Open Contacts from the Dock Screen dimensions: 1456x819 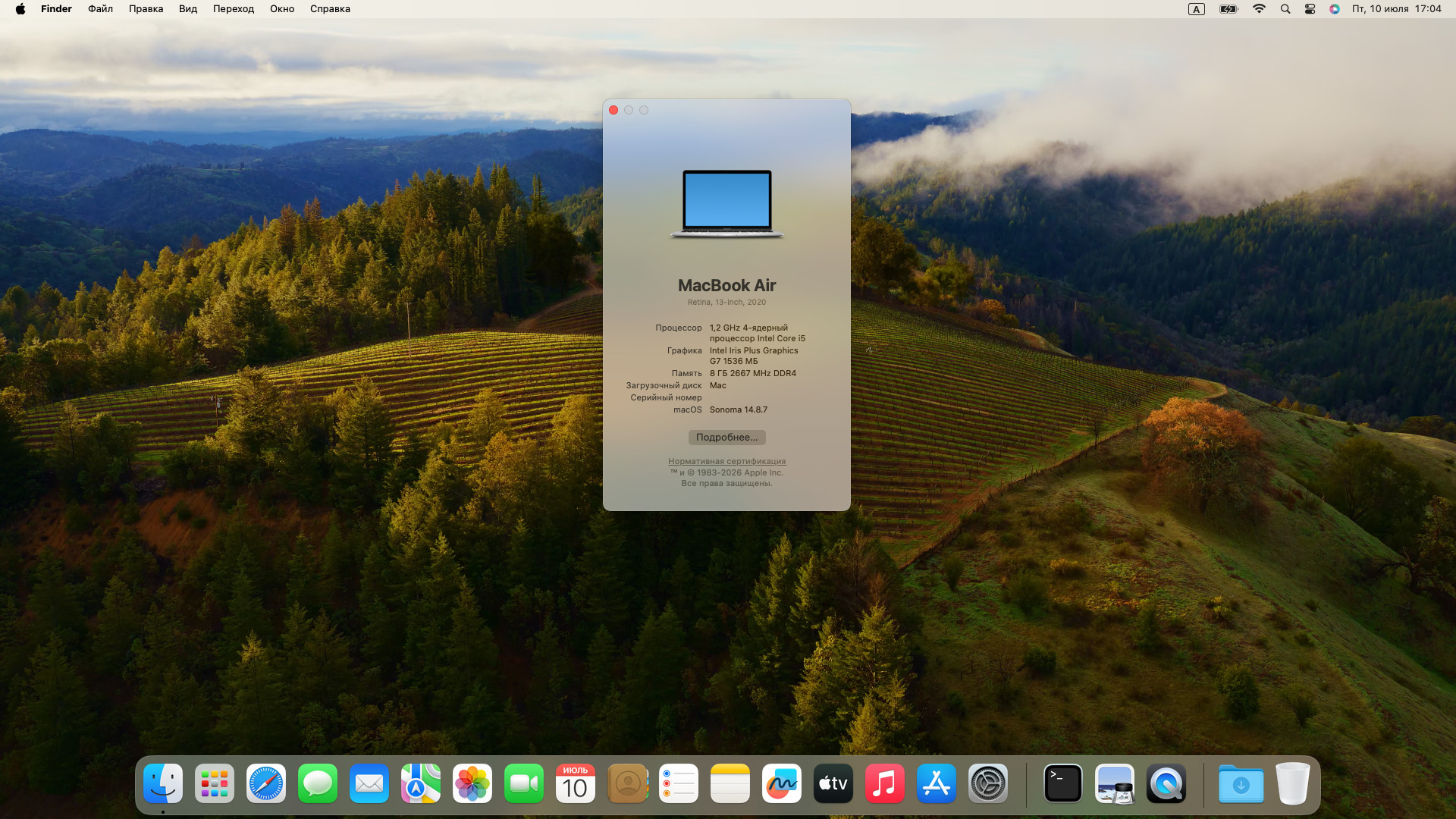pyautogui.click(x=627, y=783)
